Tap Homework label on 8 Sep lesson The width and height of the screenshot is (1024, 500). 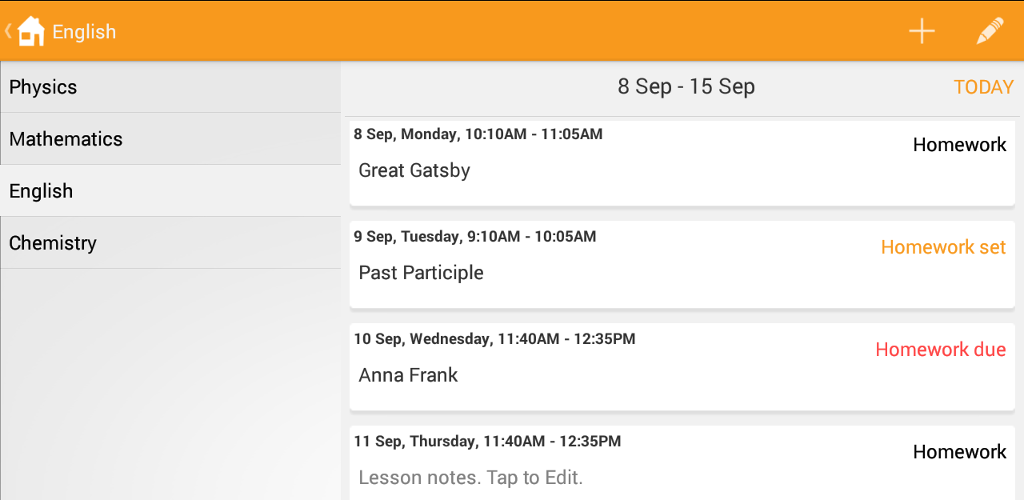(x=959, y=144)
